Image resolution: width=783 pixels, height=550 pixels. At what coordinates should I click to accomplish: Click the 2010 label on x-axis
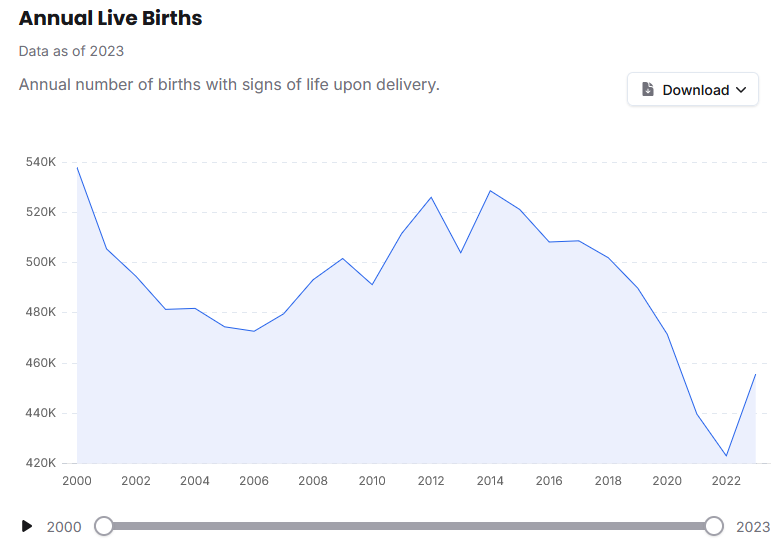click(372, 481)
